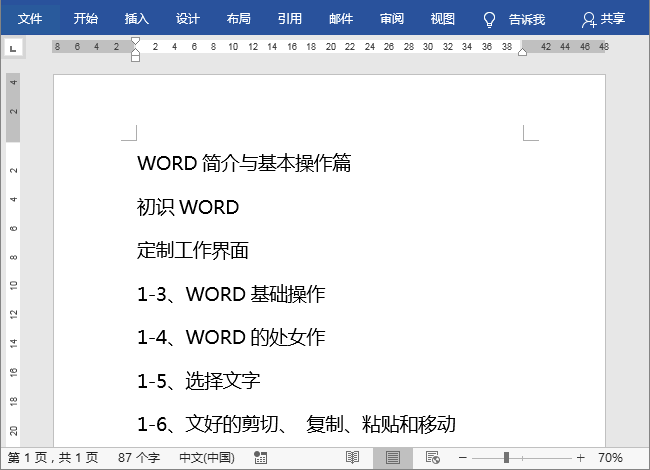Click the lightbulb Tell Me icon
650x470 pixels.
(489, 19)
